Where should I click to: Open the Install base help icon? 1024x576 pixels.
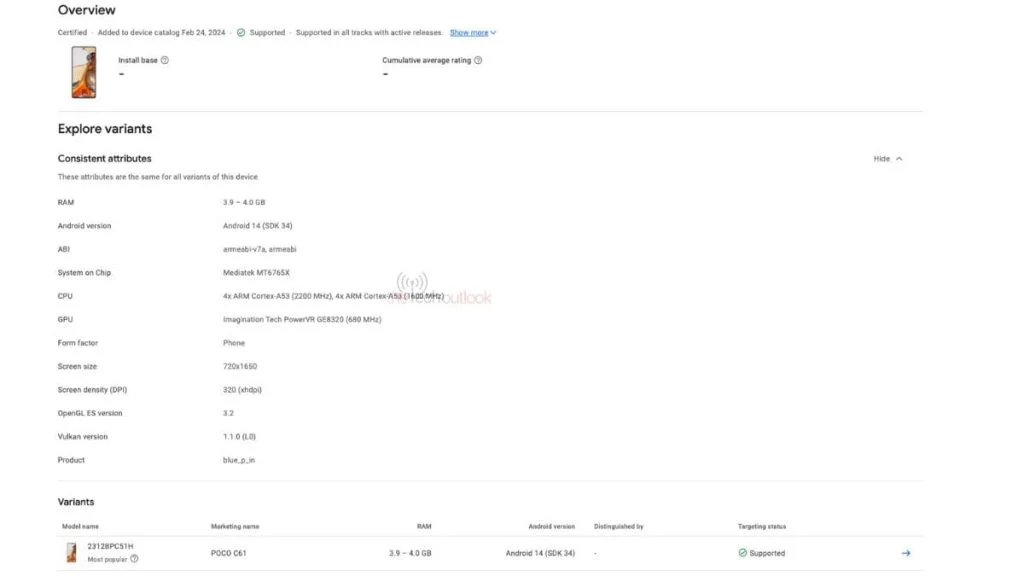163,60
